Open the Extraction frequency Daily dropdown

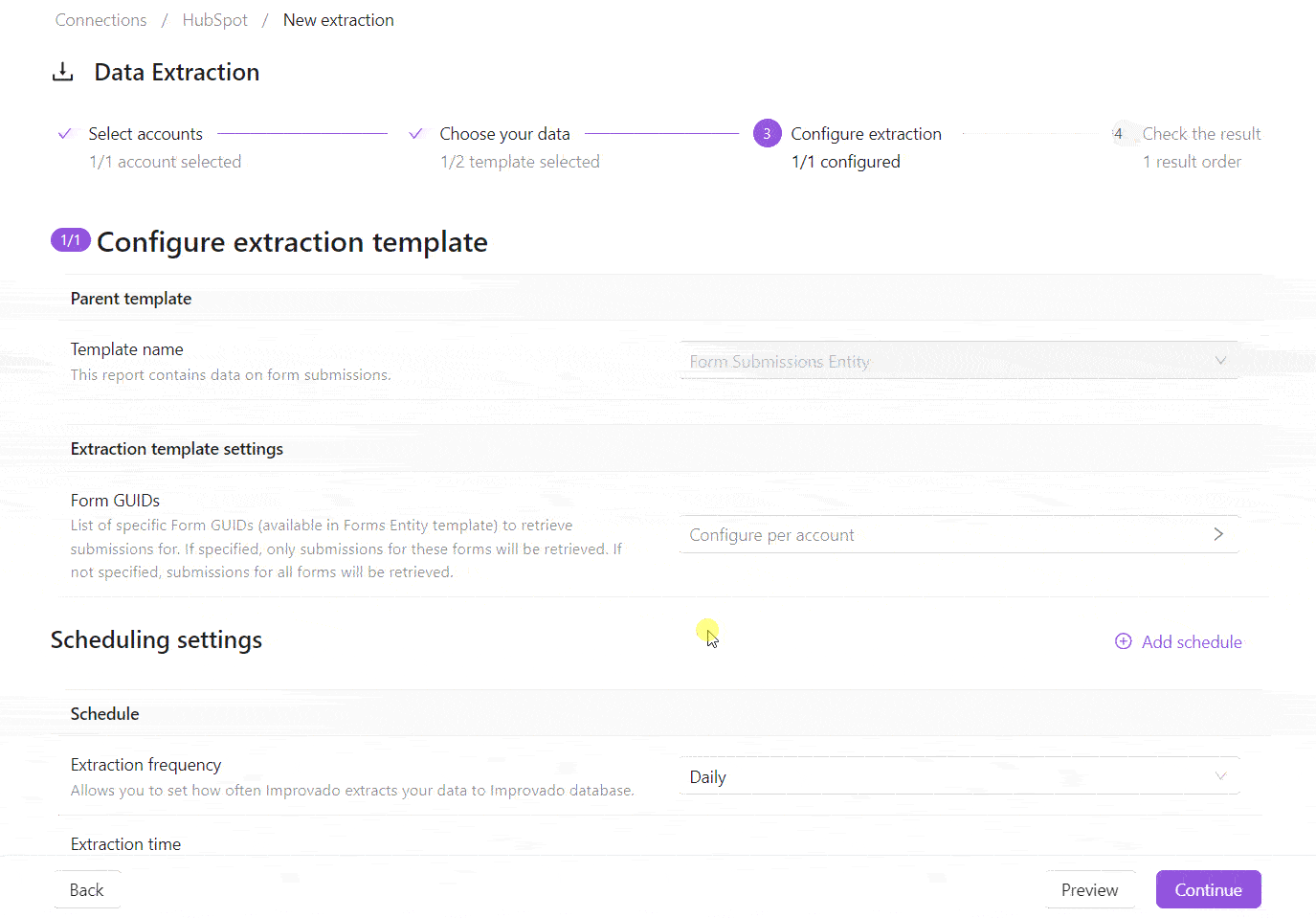[x=959, y=776]
